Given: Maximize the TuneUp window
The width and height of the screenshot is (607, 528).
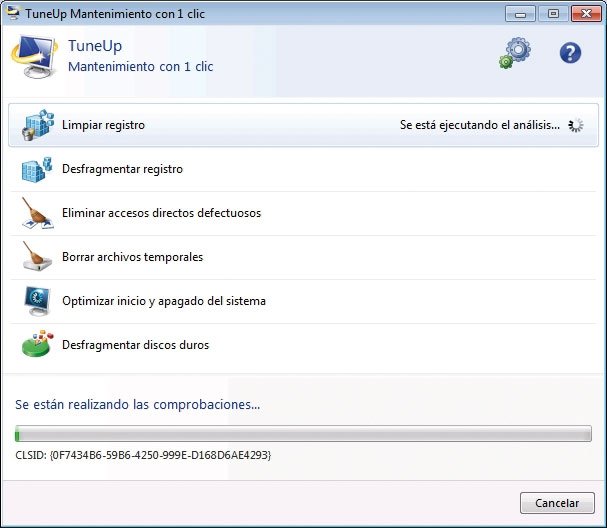Looking at the screenshot, I should point(553,14).
